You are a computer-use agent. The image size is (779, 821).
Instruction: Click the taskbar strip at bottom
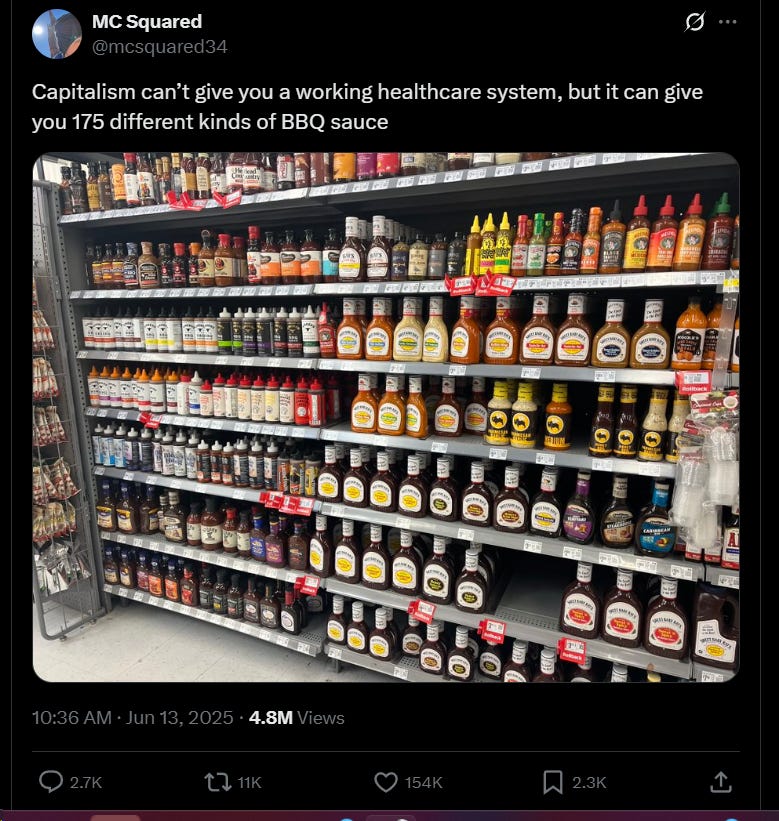tap(390, 816)
